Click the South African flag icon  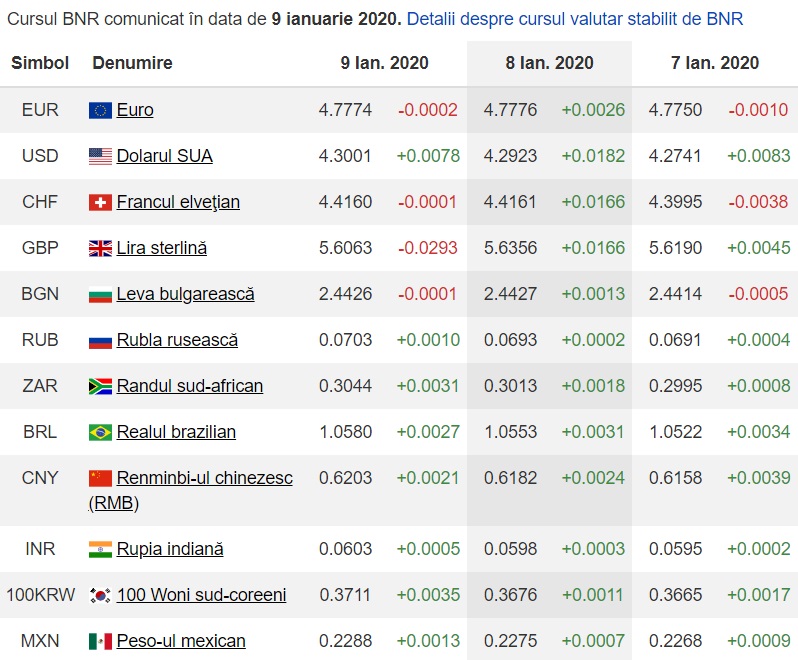click(100, 386)
